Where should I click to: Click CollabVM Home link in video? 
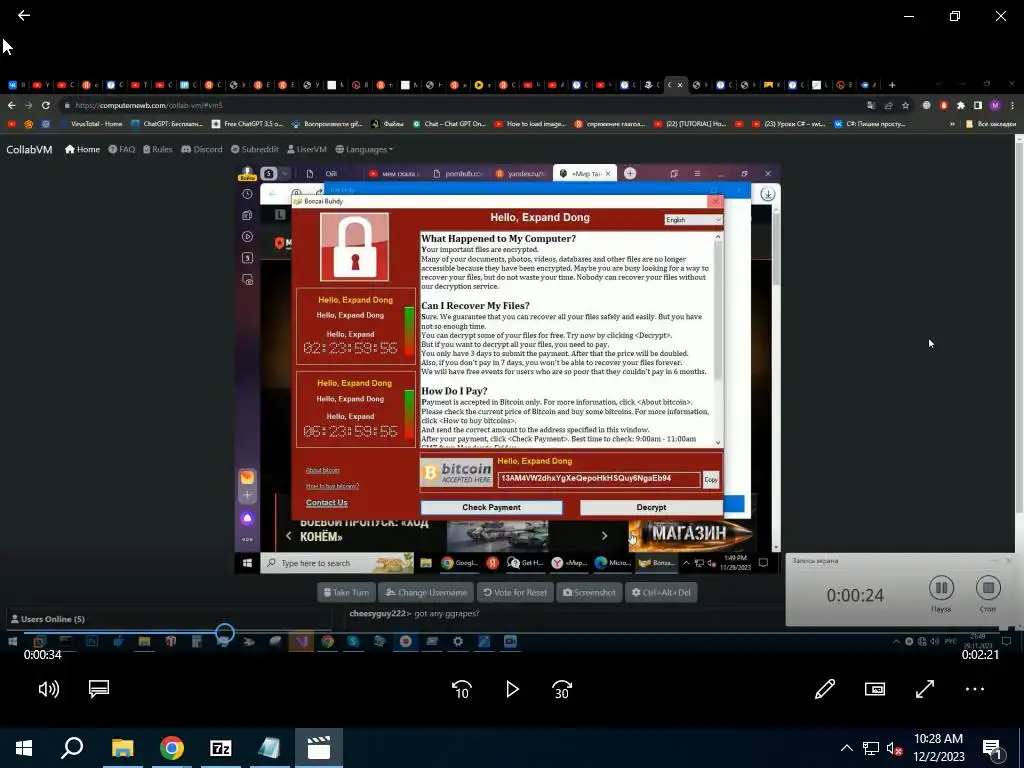tap(82, 150)
